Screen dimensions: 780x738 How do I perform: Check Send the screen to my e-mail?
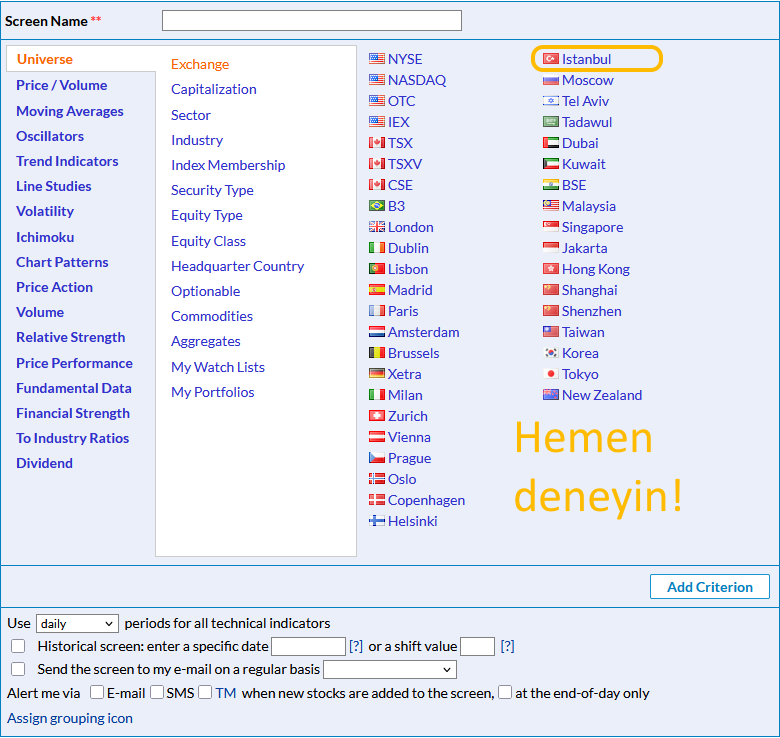(x=18, y=669)
